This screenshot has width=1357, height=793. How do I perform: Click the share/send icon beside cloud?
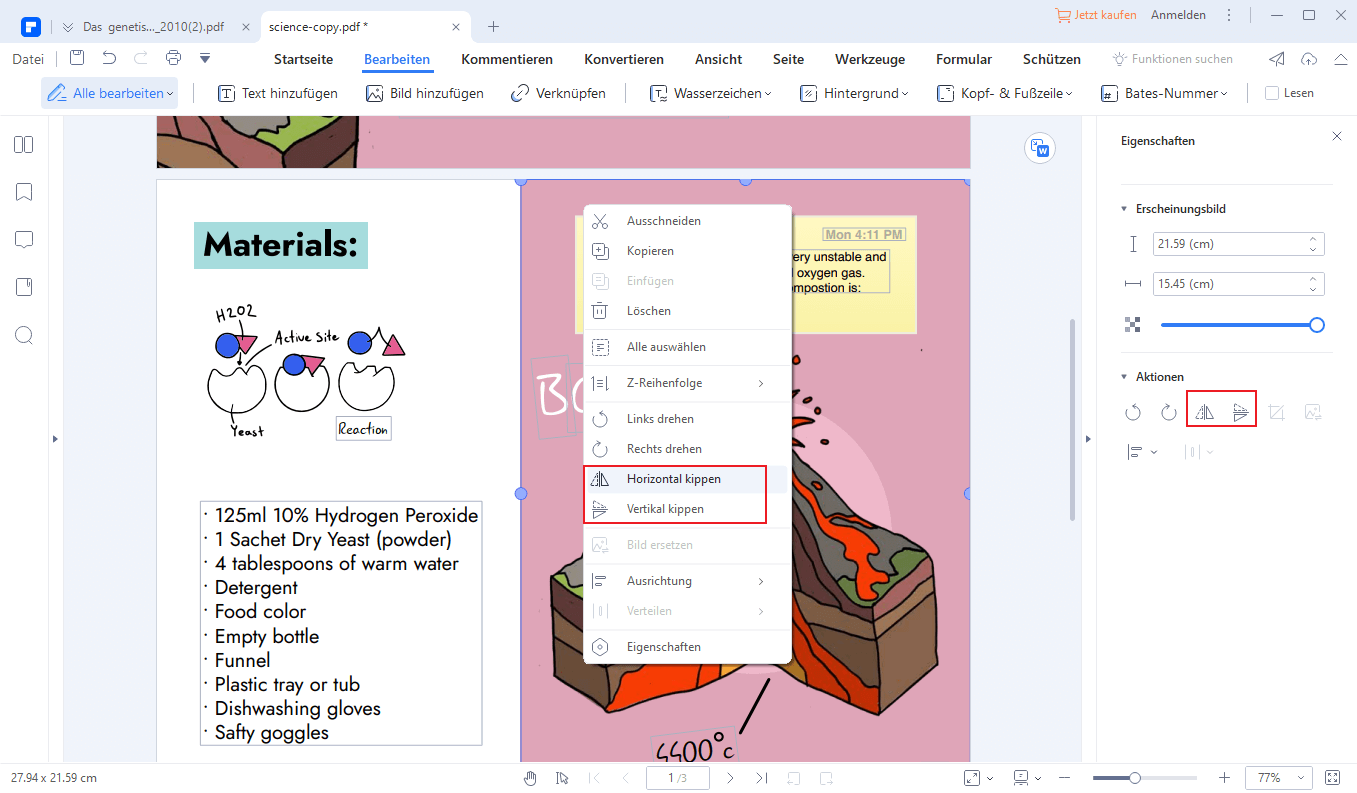(x=1277, y=59)
